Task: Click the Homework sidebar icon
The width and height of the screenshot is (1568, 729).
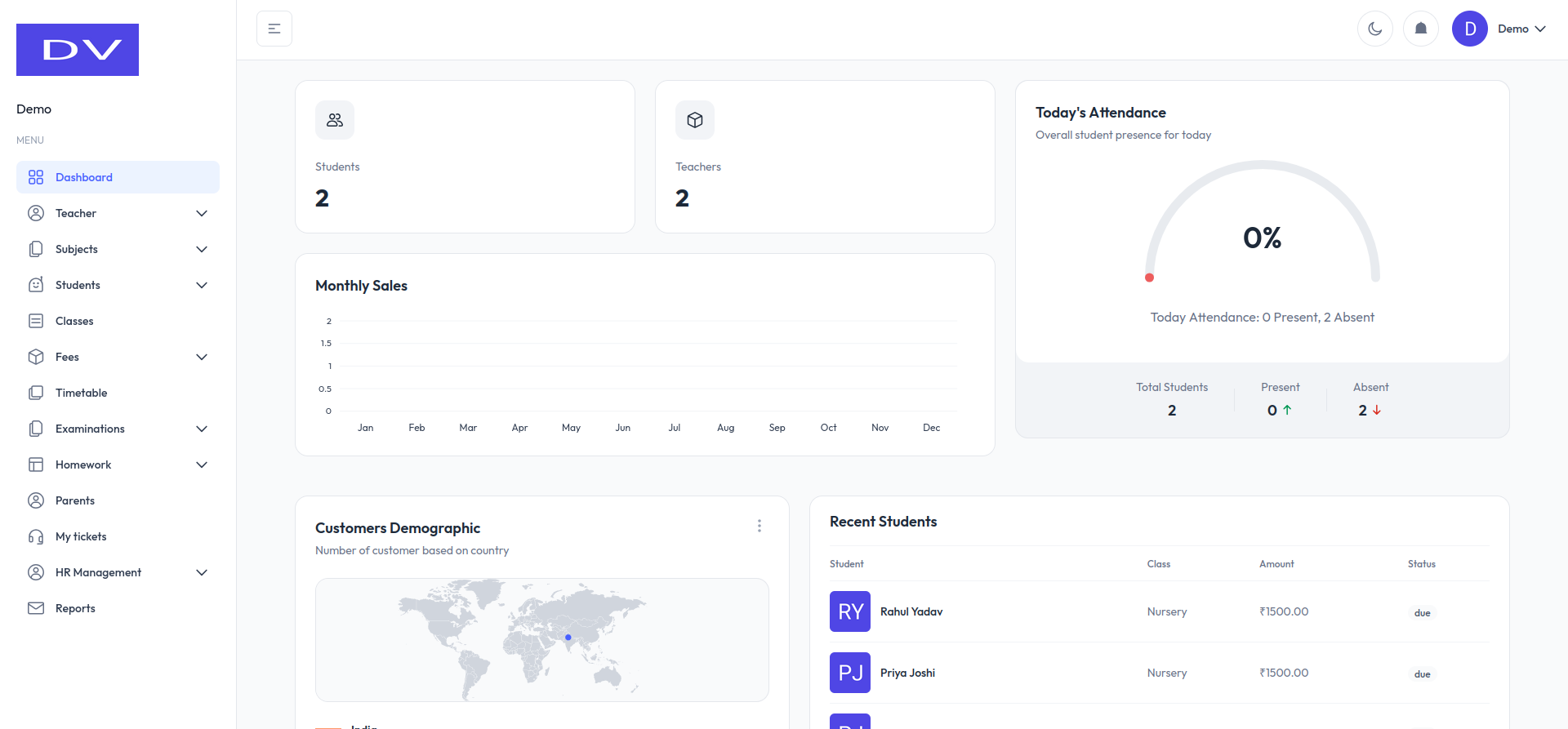Action: click(x=36, y=465)
